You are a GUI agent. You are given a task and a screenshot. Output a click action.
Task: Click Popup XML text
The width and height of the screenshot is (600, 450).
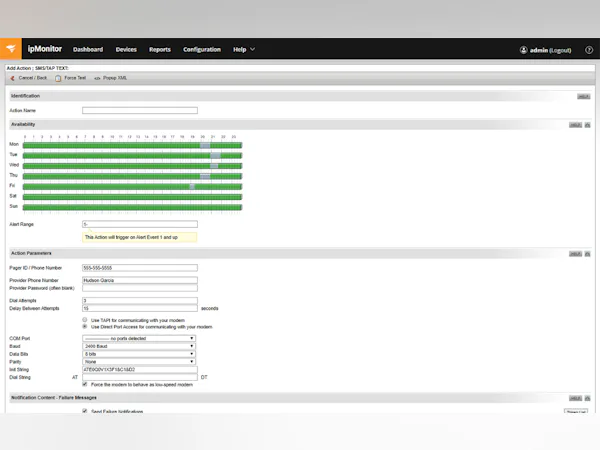click(x=115, y=78)
